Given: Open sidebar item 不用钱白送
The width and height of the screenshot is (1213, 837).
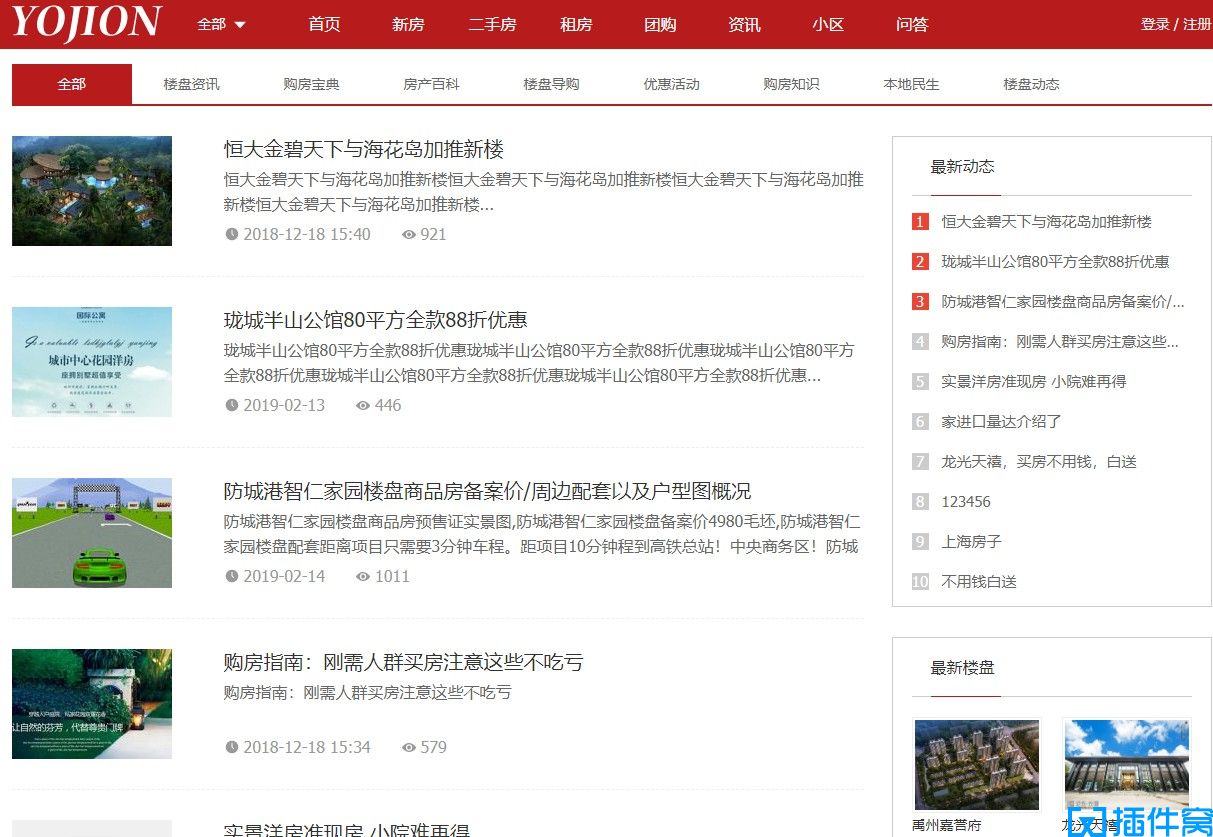Looking at the screenshot, I should [x=979, y=582].
